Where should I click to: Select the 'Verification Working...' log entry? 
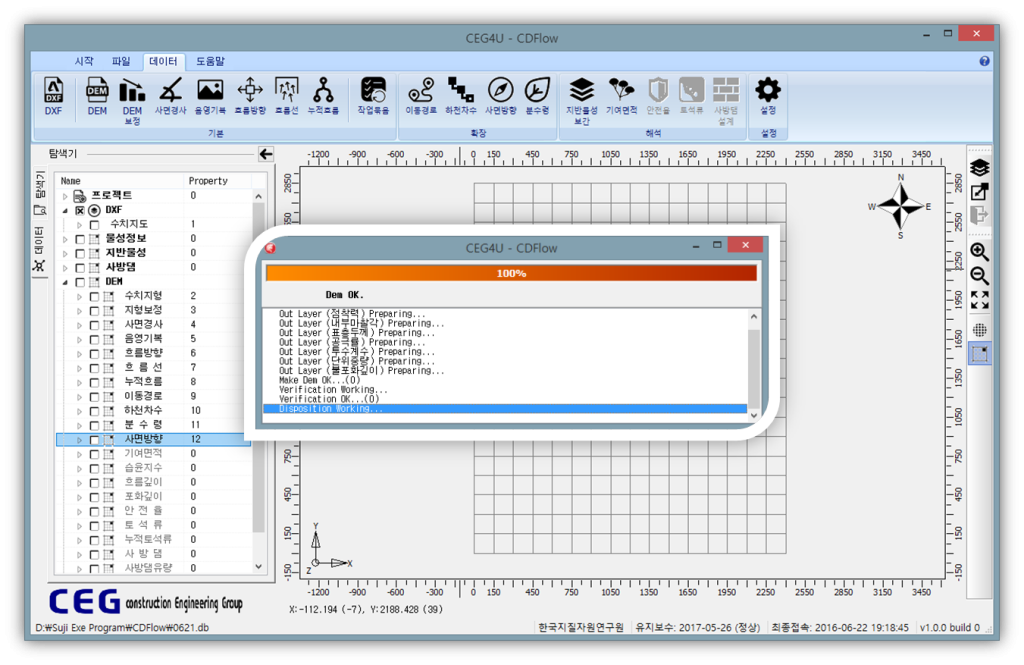click(333, 390)
